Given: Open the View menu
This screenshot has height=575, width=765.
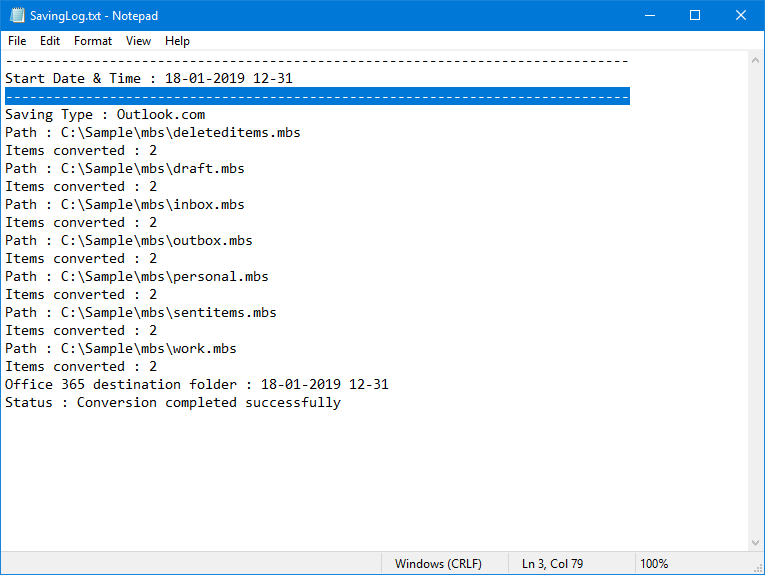Looking at the screenshot, I should [138, 41].
